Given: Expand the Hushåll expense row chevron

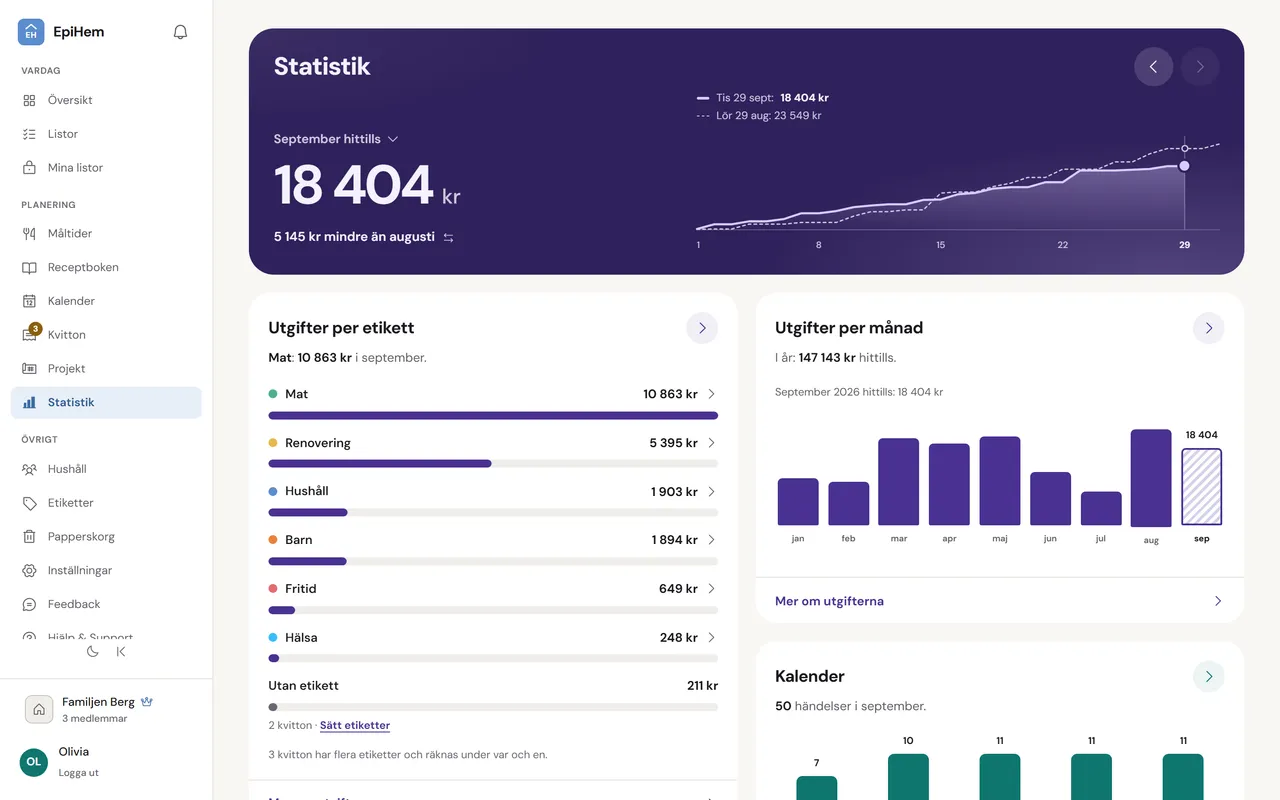Looking at the screenshot, I should point(711,492).
